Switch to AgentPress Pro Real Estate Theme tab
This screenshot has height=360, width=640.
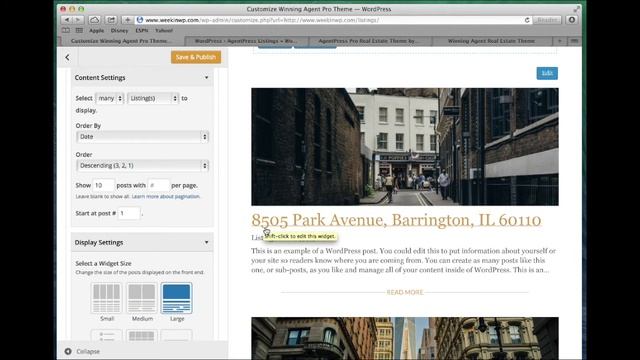pyautogui.click(x=370, y=41)
